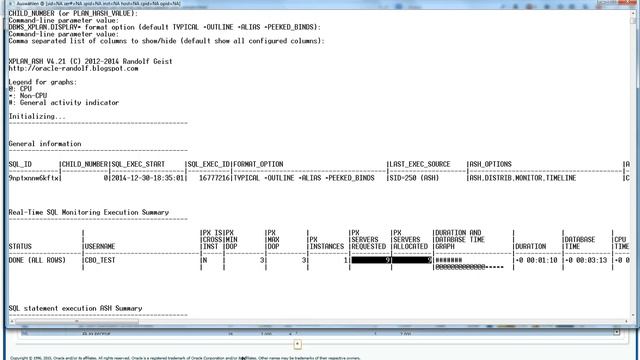
Task: Select SQL_EXEC_ID value 16777216
Action: coord(215,178)
